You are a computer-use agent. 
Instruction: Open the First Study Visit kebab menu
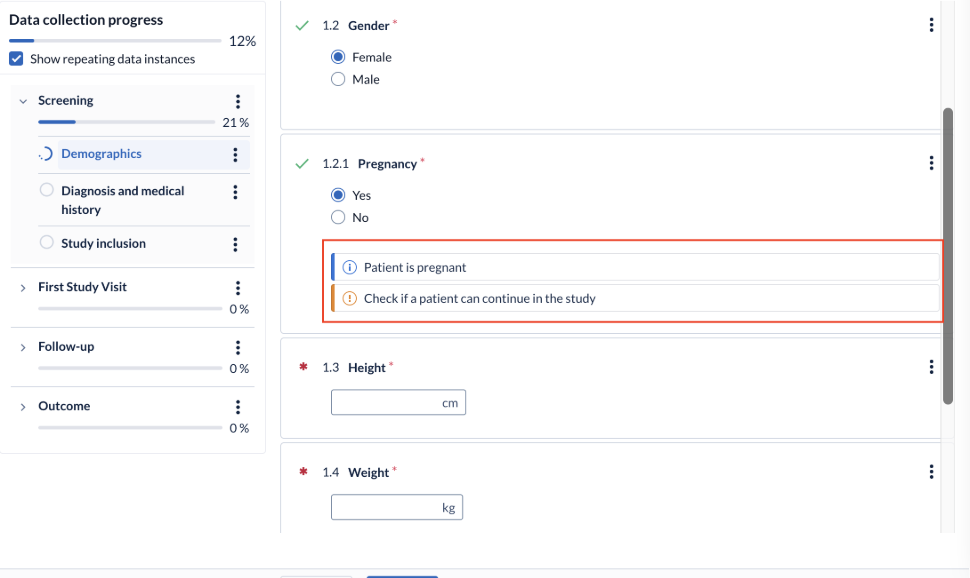(x=238, y=288)
